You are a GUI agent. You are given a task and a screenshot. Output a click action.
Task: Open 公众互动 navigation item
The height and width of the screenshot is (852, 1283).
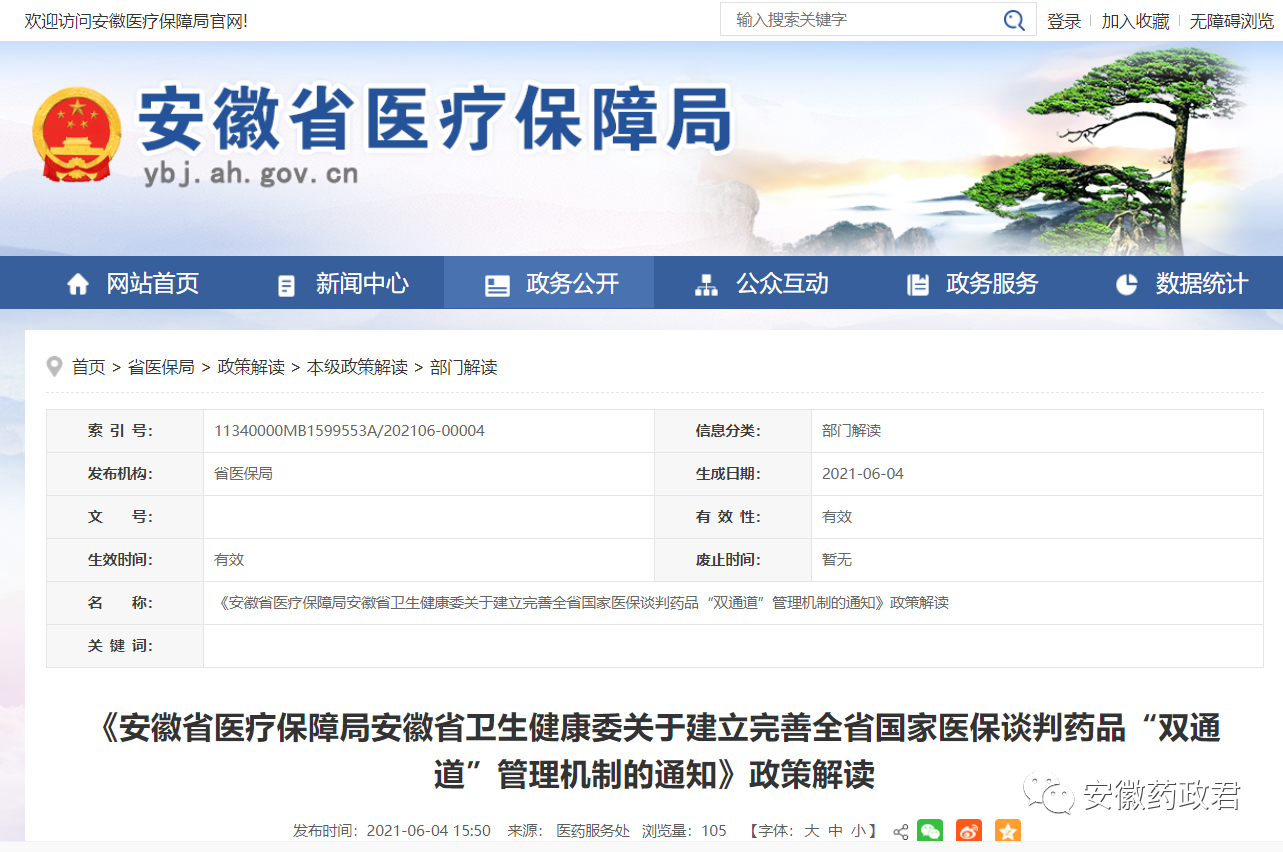coord(761,284)
